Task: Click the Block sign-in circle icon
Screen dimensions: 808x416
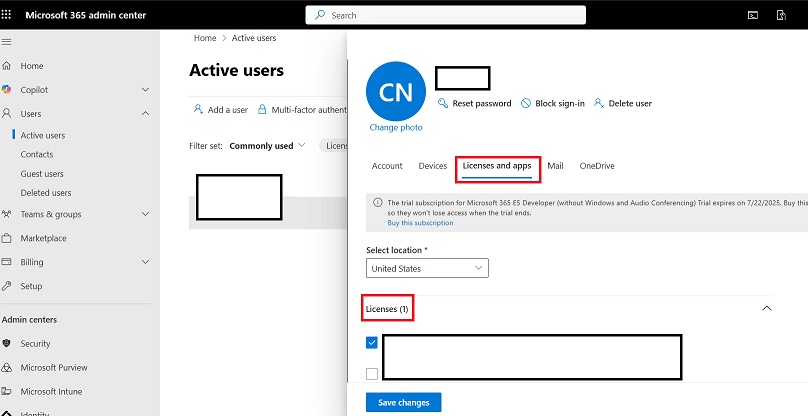Action: [526, 103]
